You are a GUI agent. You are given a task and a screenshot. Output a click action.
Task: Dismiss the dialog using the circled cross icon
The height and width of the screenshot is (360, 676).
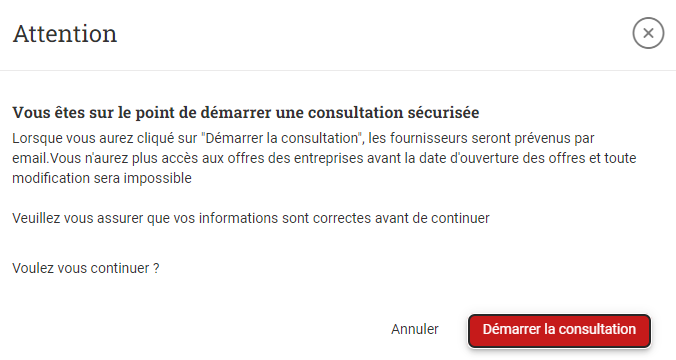(x=648, y=33)
